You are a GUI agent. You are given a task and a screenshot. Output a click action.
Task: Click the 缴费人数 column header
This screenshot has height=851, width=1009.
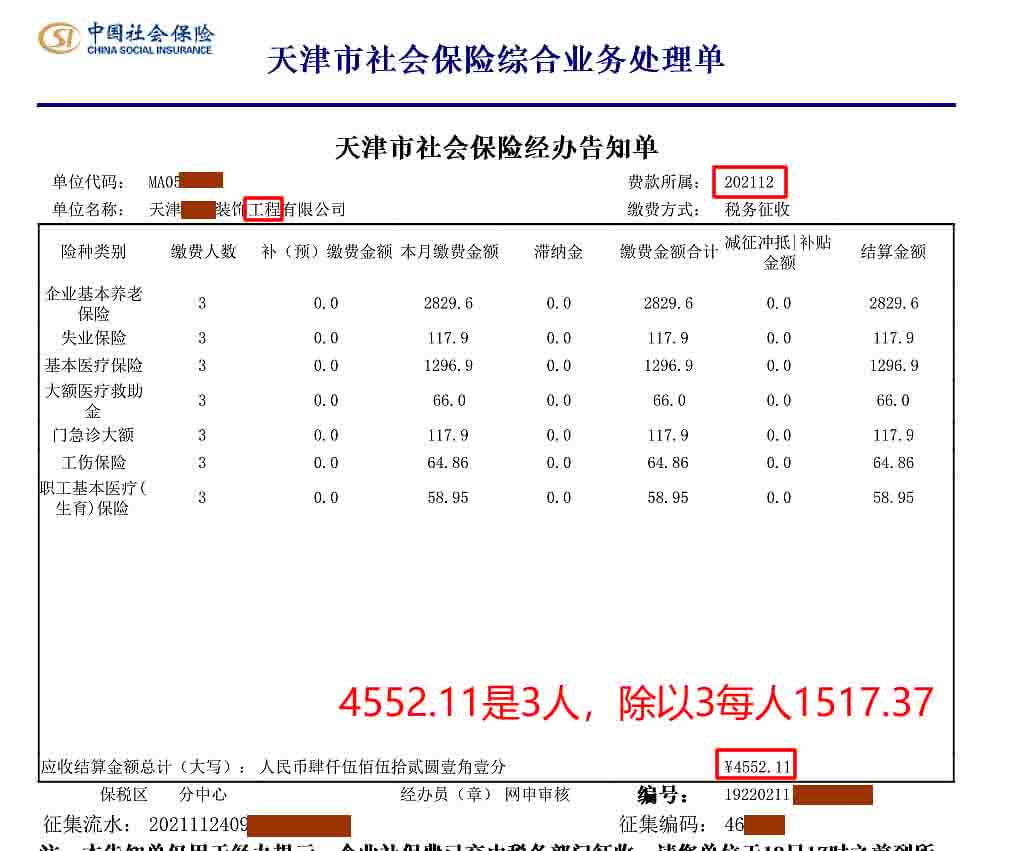click(x=203, y=252)
